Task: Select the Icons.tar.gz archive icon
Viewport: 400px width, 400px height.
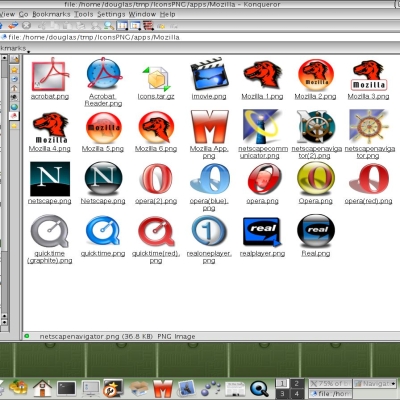Action: tap(156, 79)
